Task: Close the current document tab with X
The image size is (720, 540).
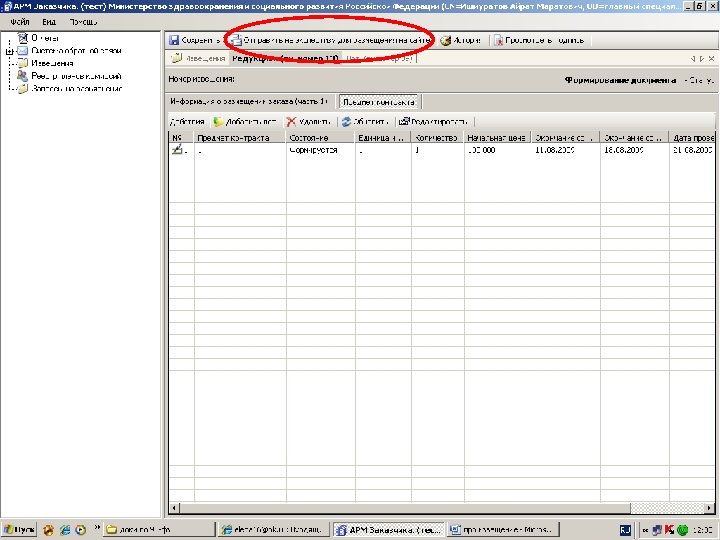Action: coord(711,58)
